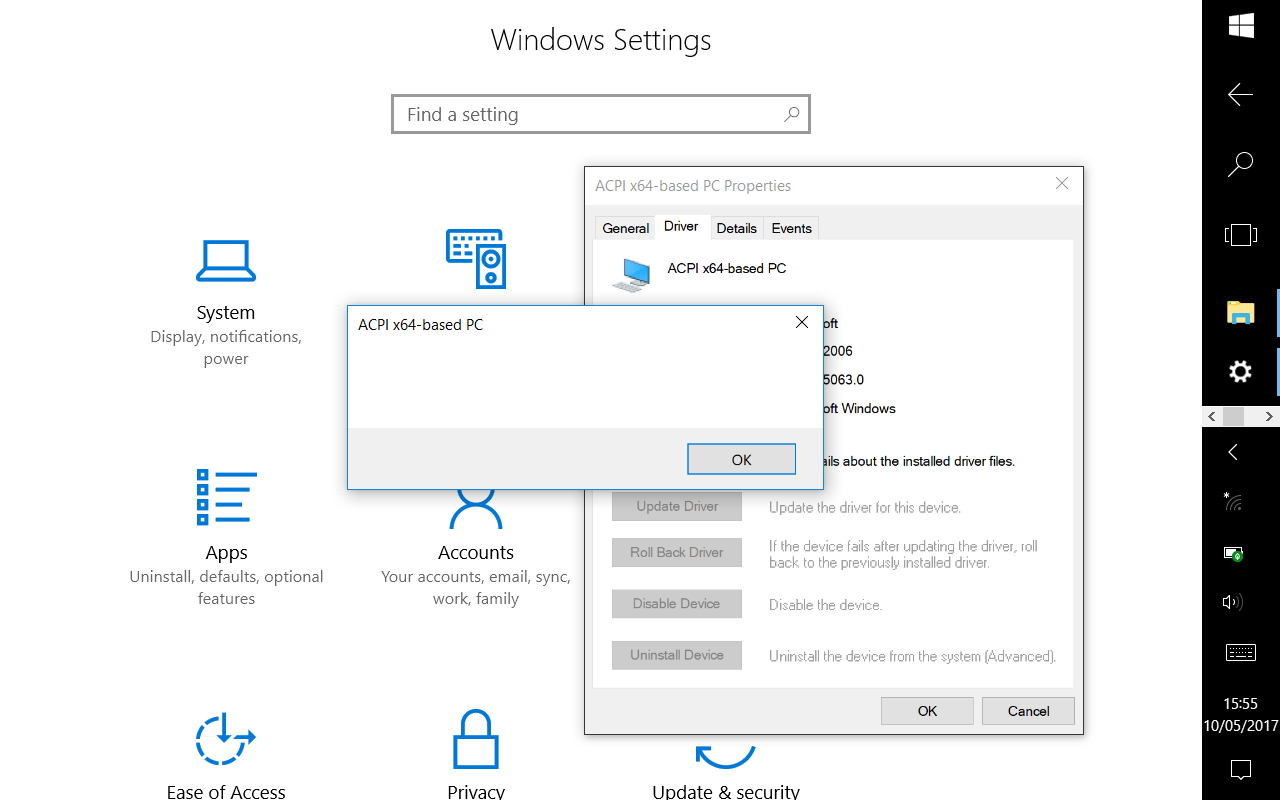This screenshot has height=800, width=1280.
Task: Open the Action Center notifications icon
Action: tap(1240, 769)
